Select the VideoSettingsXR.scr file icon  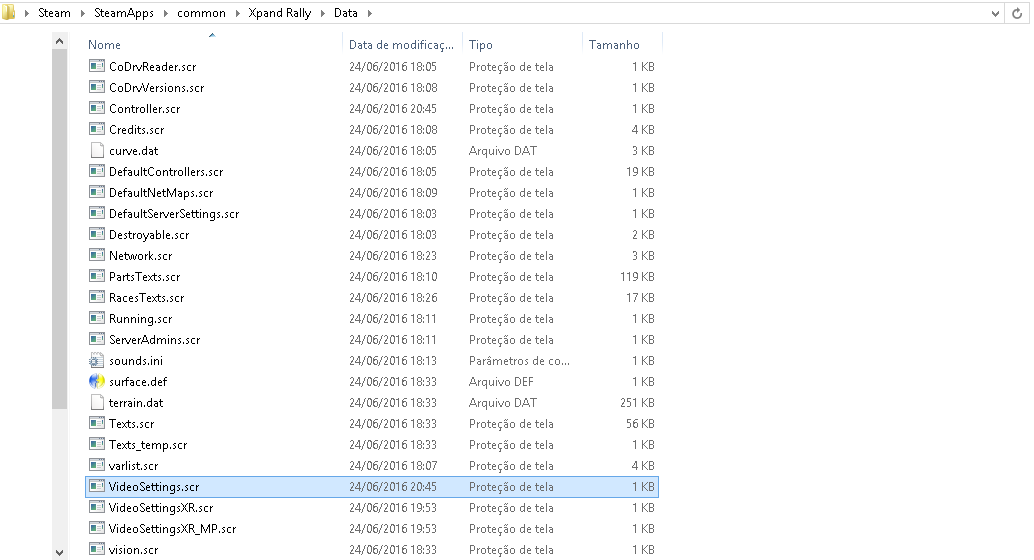pos(97,507)
